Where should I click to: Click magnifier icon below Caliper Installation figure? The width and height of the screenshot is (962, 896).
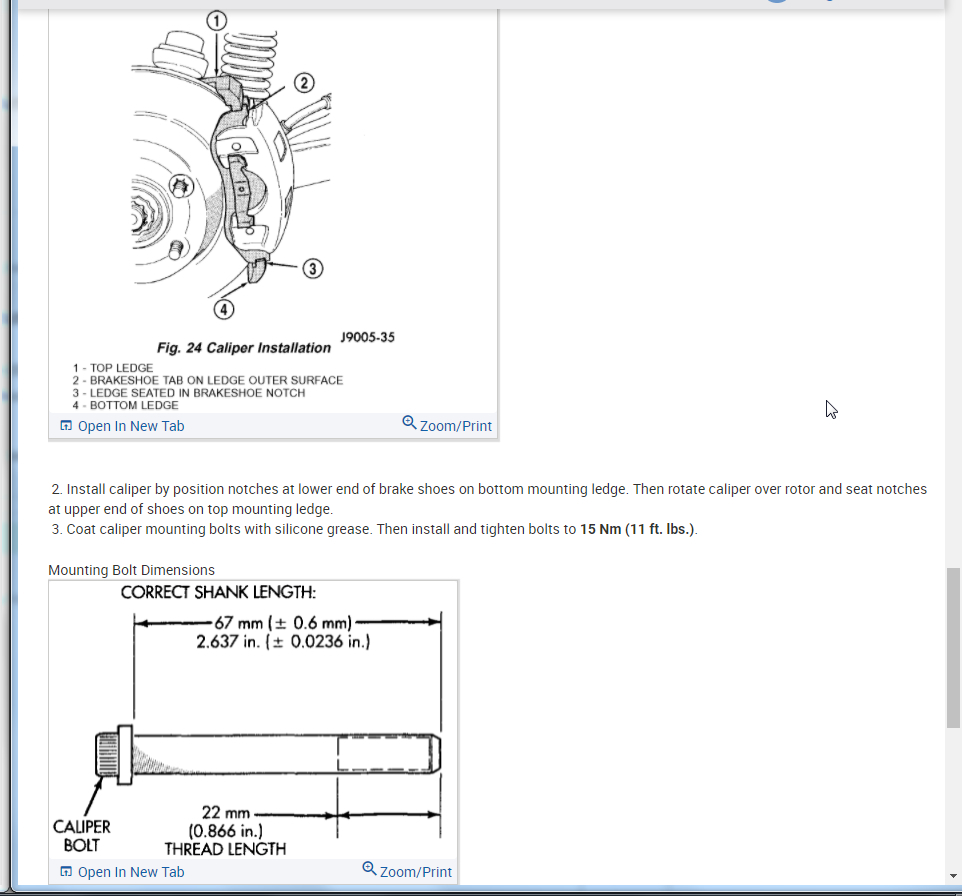409,423
